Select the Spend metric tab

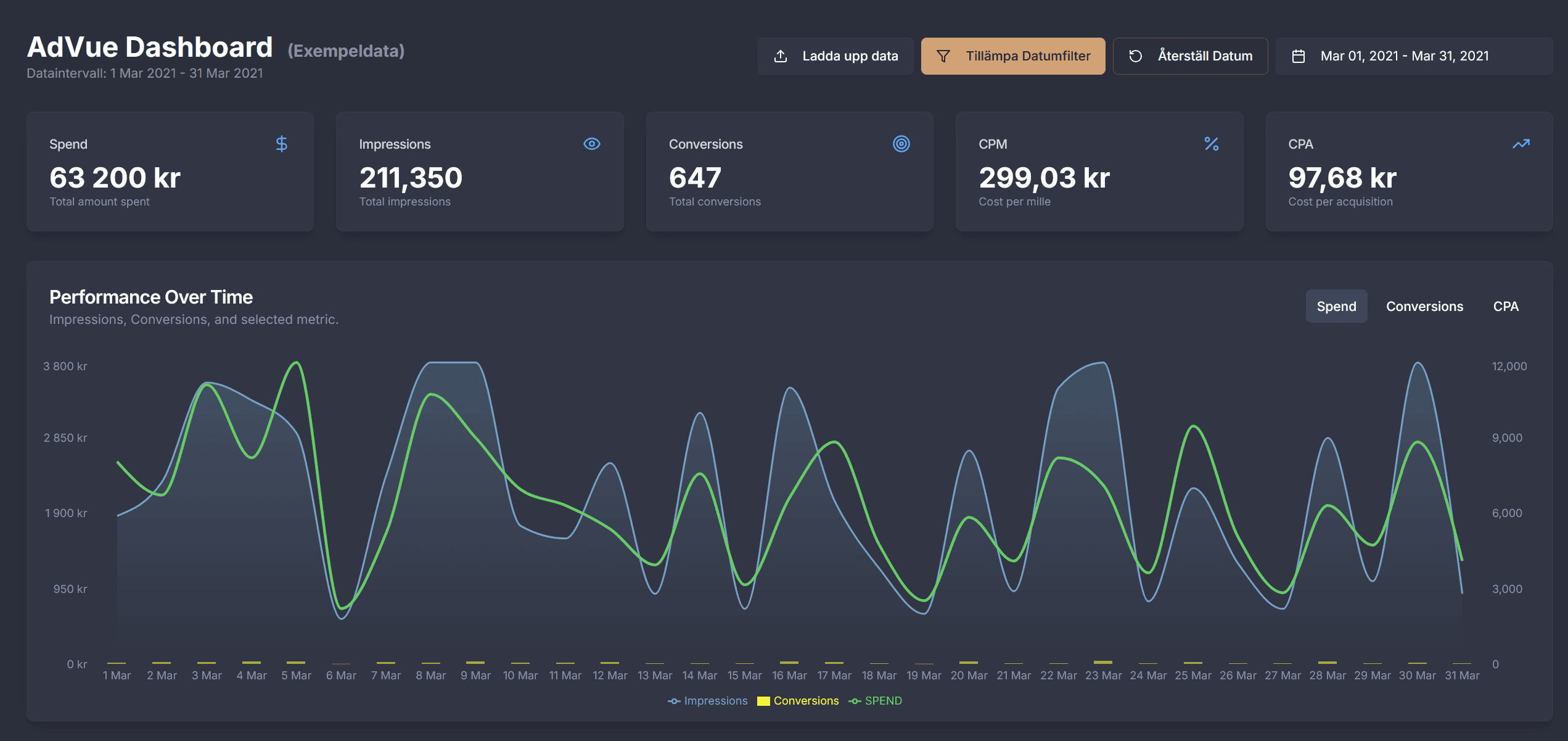(1336, 305)
